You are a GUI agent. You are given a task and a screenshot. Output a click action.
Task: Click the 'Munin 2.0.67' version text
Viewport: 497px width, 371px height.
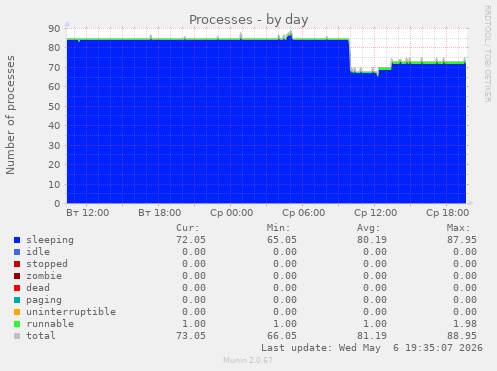coord(248,360)
